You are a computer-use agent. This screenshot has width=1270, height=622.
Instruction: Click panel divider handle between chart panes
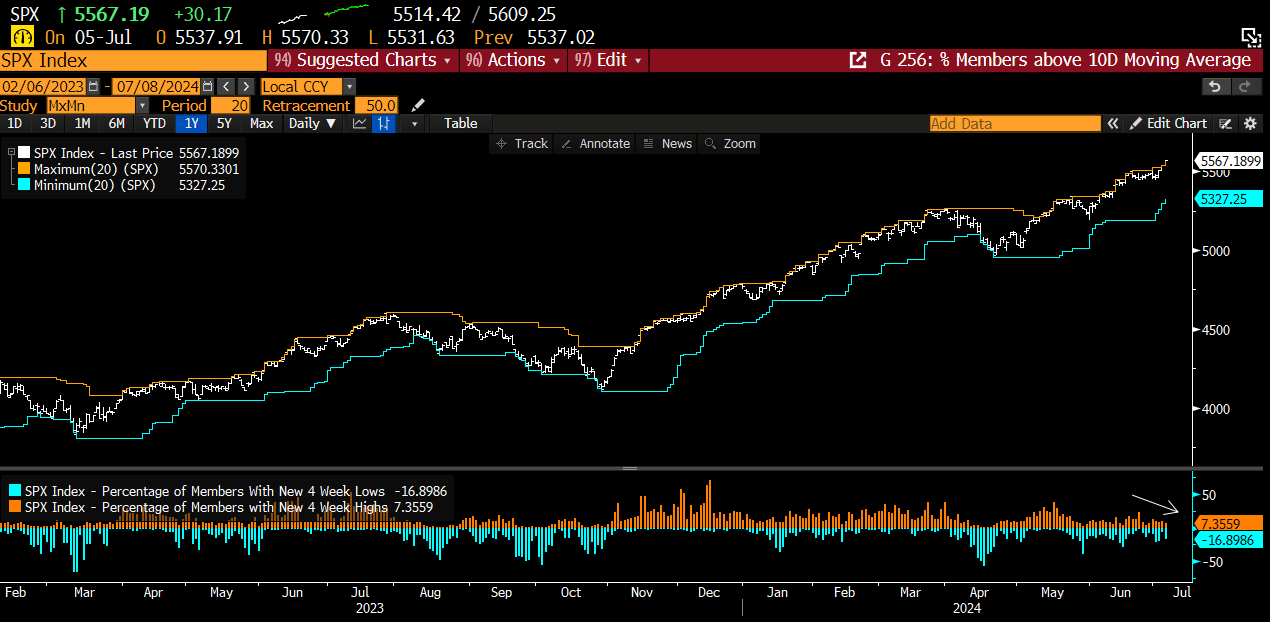point(630,467)
